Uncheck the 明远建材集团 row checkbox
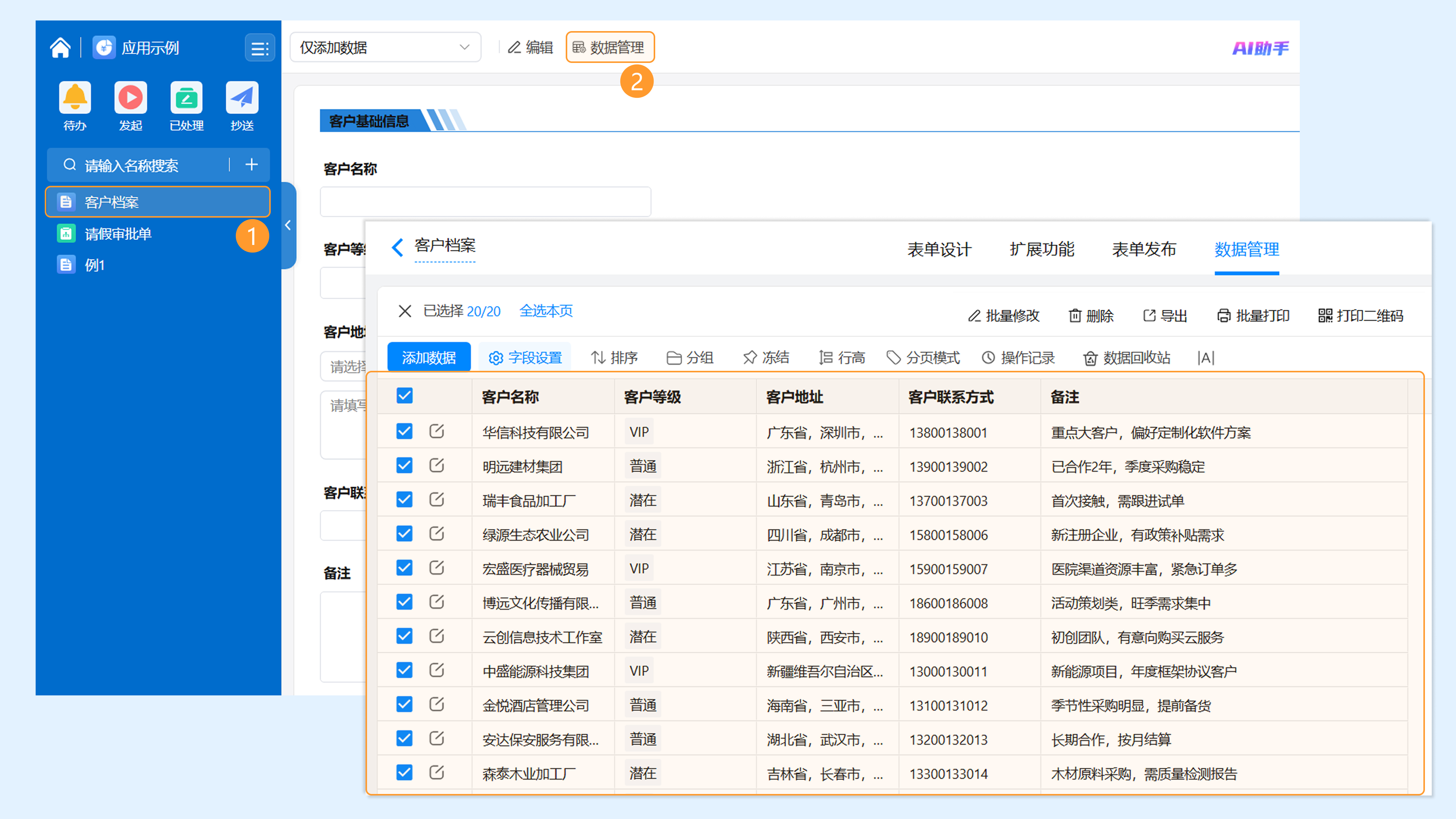The image size is (1456, 819). [405, 465]
